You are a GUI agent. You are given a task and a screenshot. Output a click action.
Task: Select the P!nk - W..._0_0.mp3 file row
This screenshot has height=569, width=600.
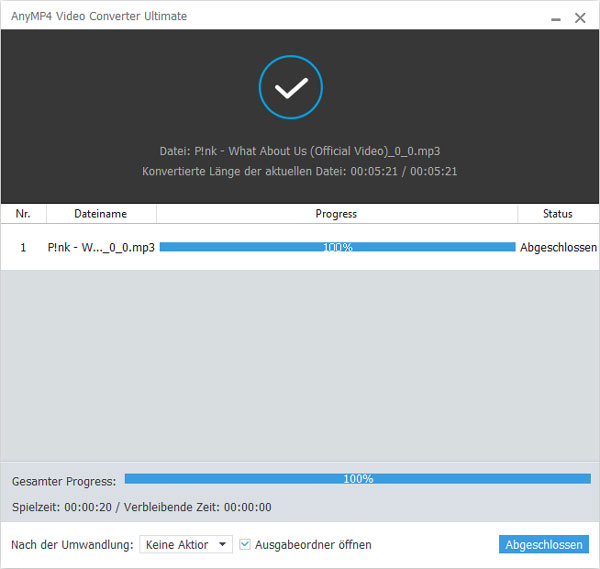[x=300, y=247]
